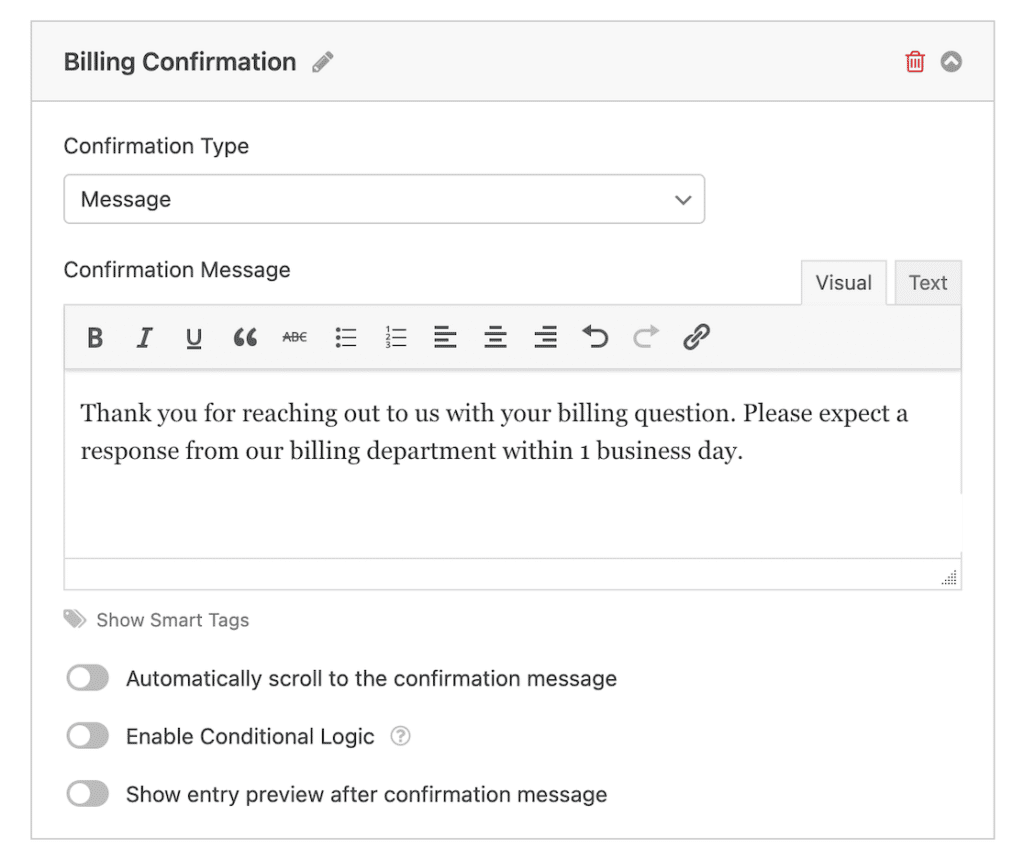This screenshot has height=860, width=1024.
Task: Rename confirmation using the pencil icon
Action: [322, 62]
